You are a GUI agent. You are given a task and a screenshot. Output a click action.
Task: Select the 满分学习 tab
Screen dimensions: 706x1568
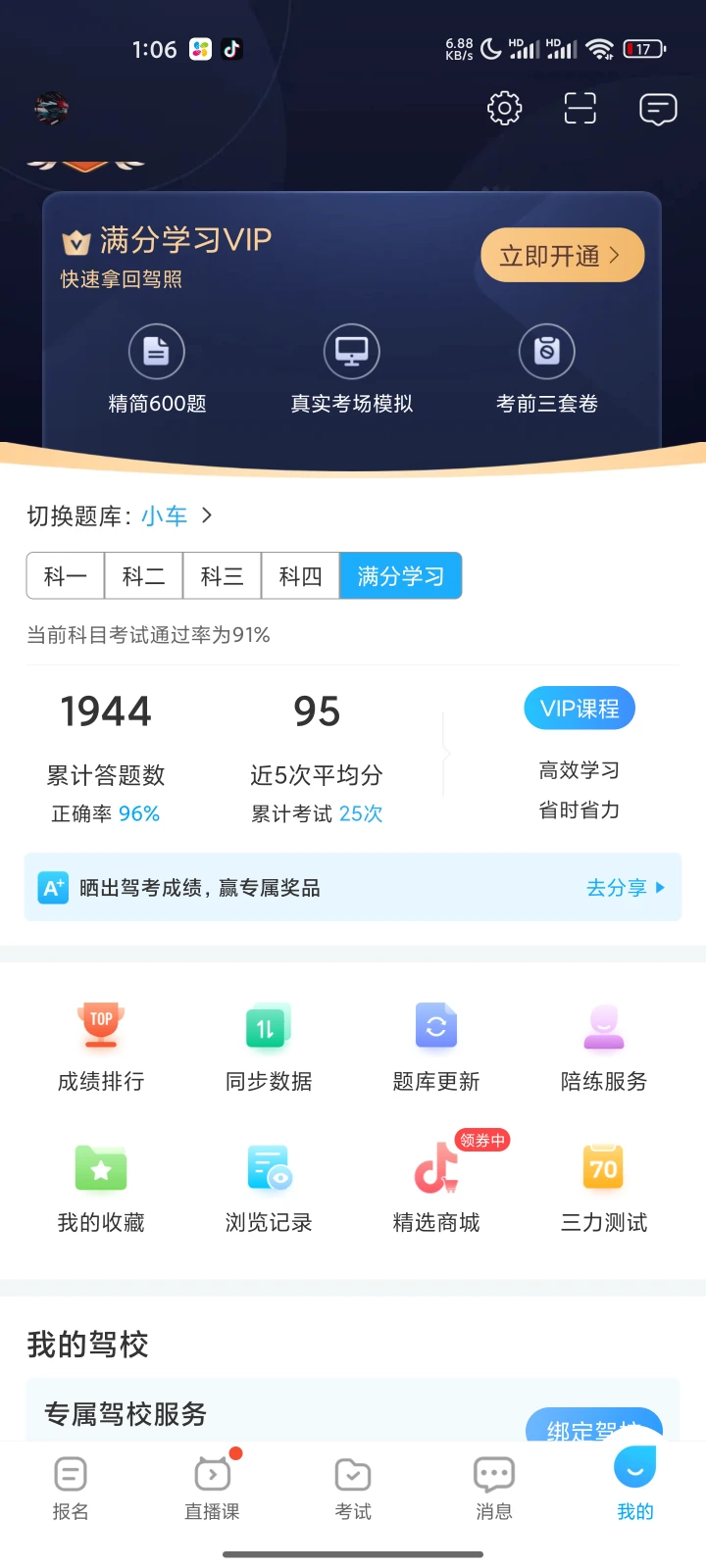(x=401, y=576)
